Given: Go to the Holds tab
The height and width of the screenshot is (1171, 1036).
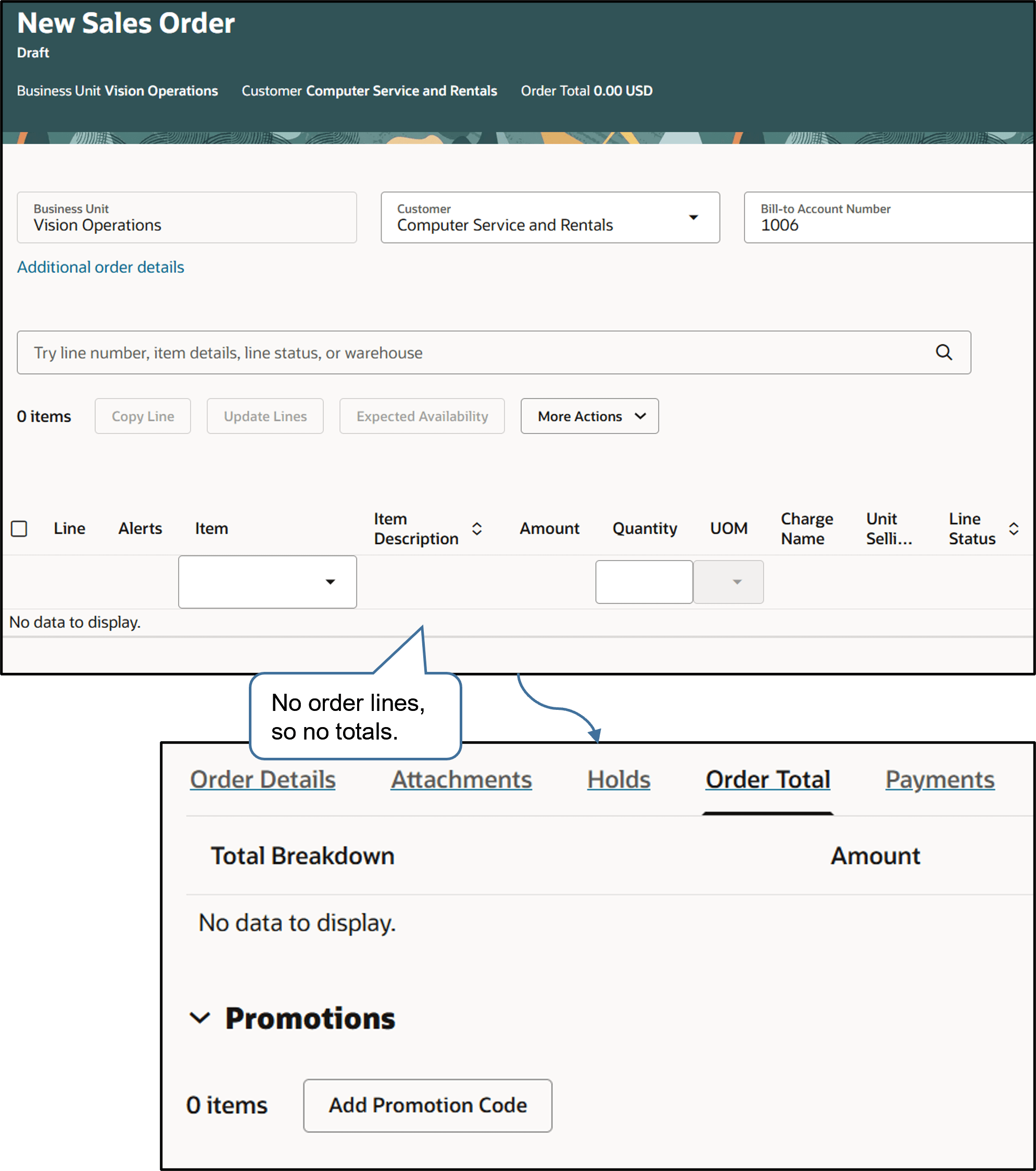Looking at the screenshot, I should [618, 780].
